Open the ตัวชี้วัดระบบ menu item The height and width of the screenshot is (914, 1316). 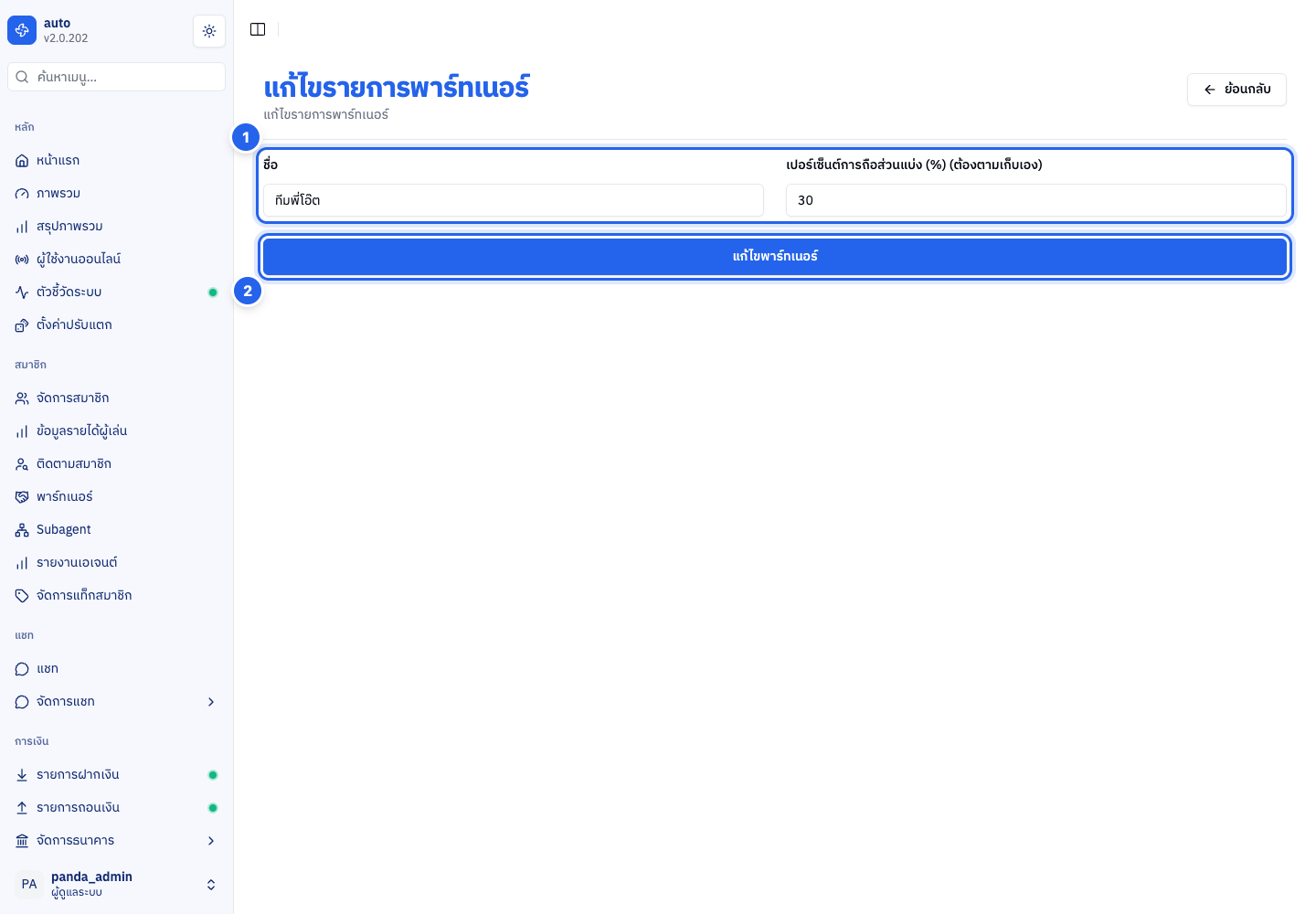click(x=116, y=292)
